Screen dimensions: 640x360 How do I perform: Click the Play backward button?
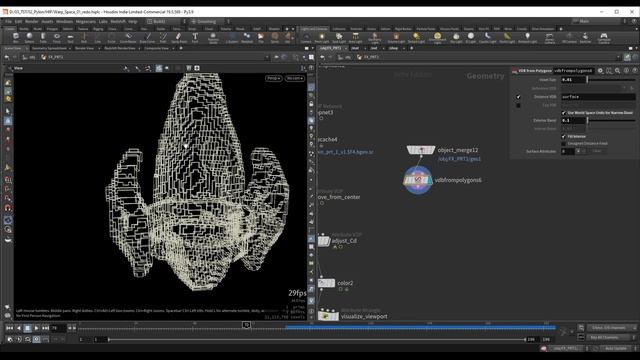[x=18, y=328]
